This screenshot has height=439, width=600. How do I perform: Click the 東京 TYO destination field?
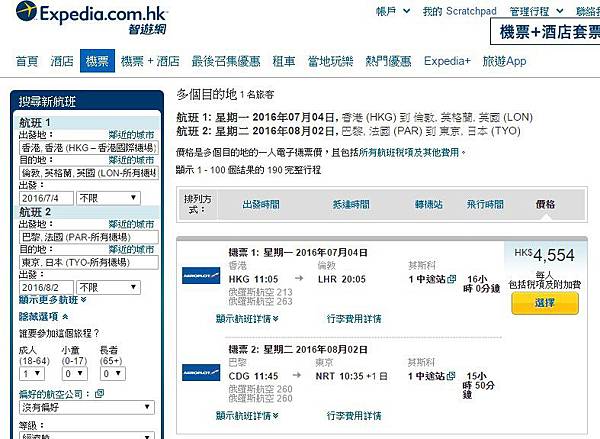coord(89,262)
